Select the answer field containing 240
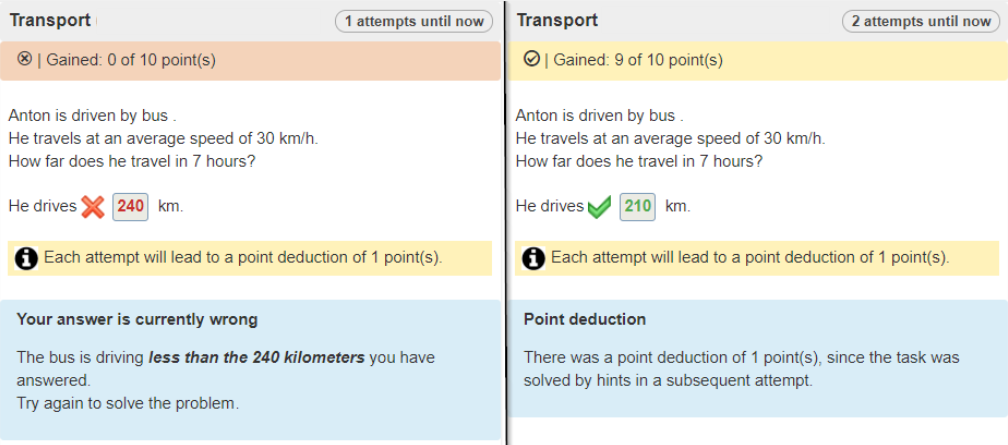The image size is (1008, 445). click(x=131, y=207)
